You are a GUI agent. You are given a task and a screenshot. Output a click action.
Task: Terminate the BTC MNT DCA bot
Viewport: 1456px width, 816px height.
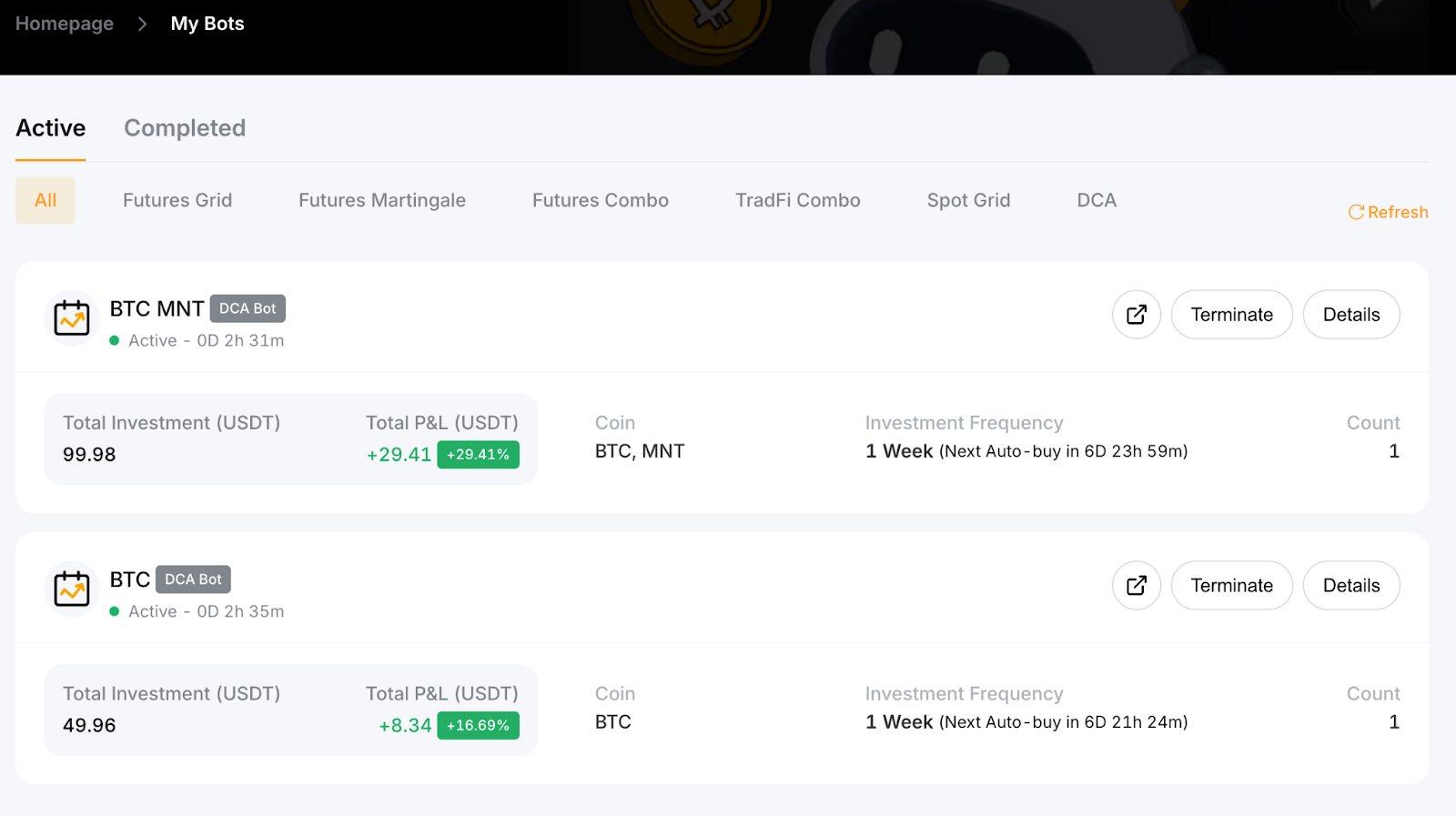coord(1231,315)
